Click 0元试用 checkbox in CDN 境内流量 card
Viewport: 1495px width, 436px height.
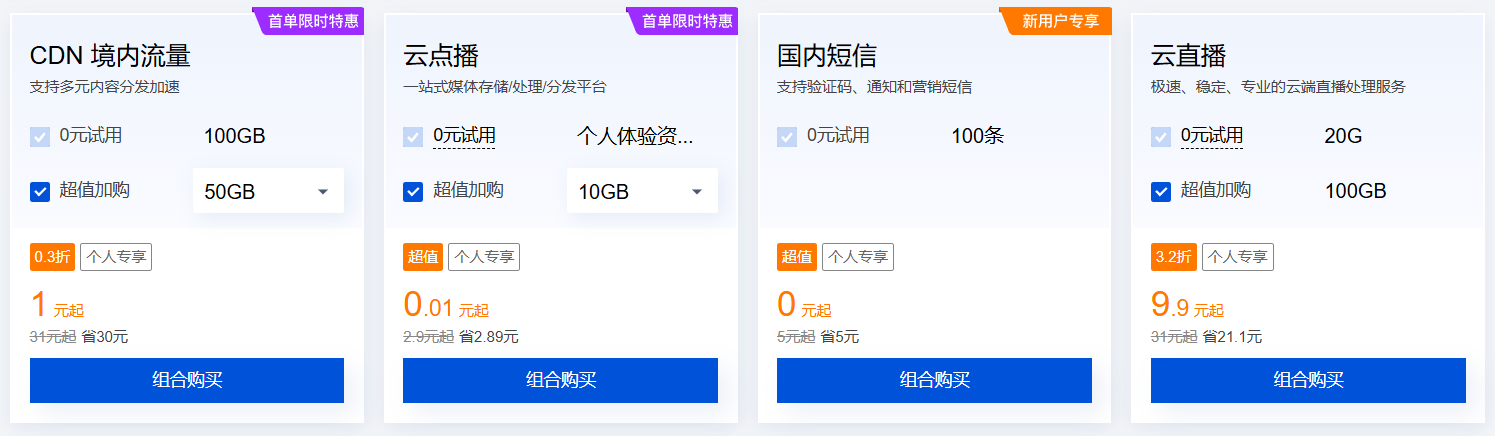(x=40, y=137)
